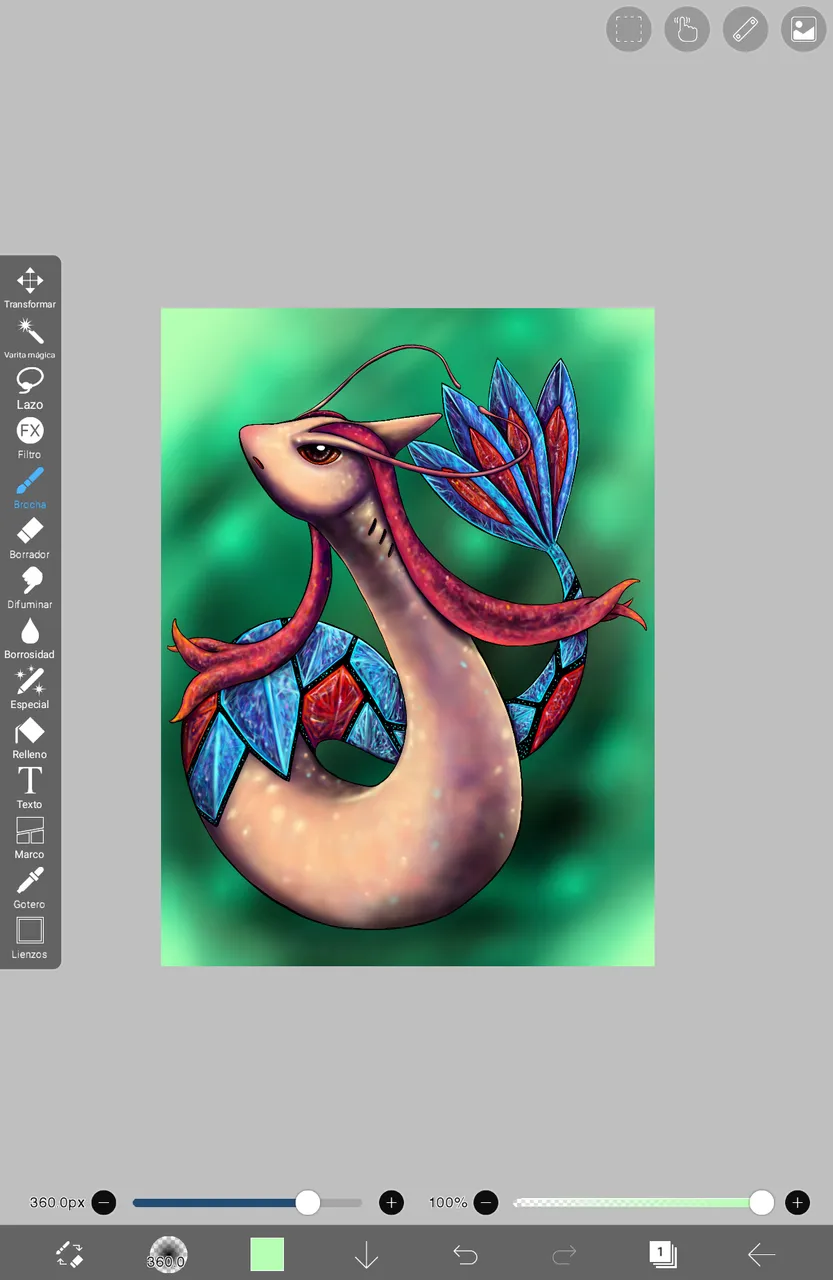Viewport: 833px width, 1280px height.
Task: Open the selection area dashed-square button
Action: pos(629,29)
